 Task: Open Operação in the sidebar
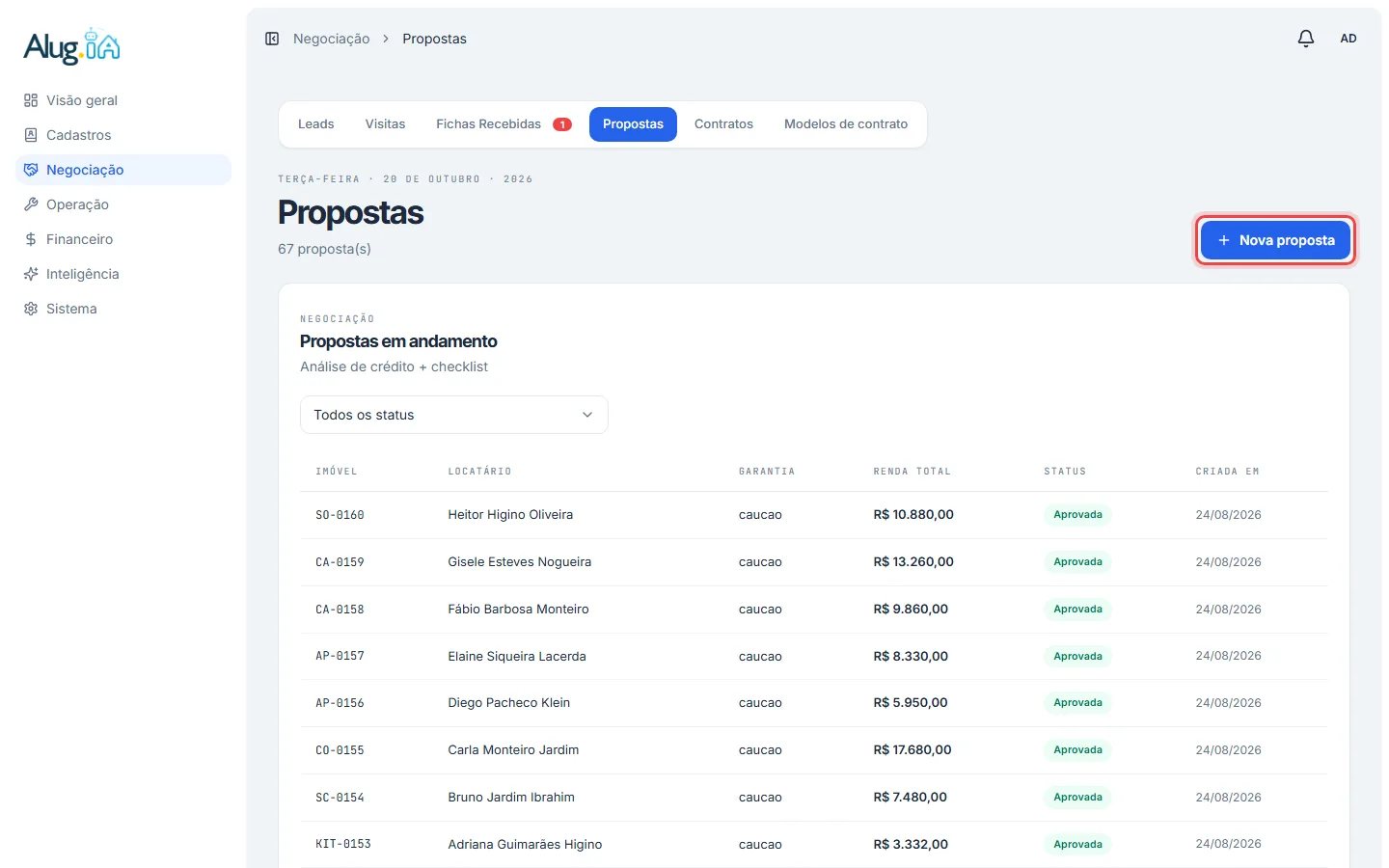pyautogui.click(x=123, y=204)
